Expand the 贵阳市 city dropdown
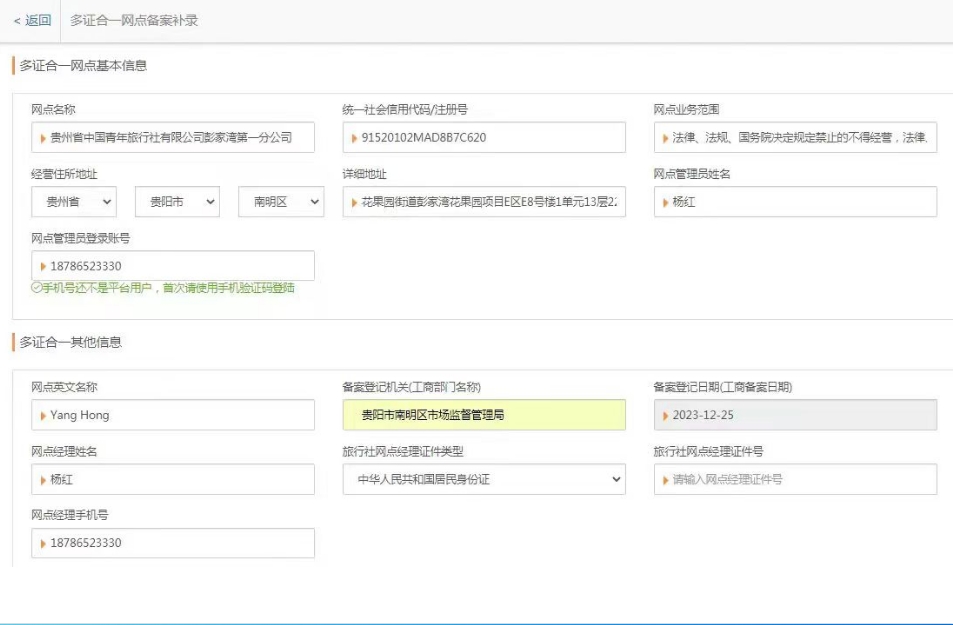 (x=176, y=202)
